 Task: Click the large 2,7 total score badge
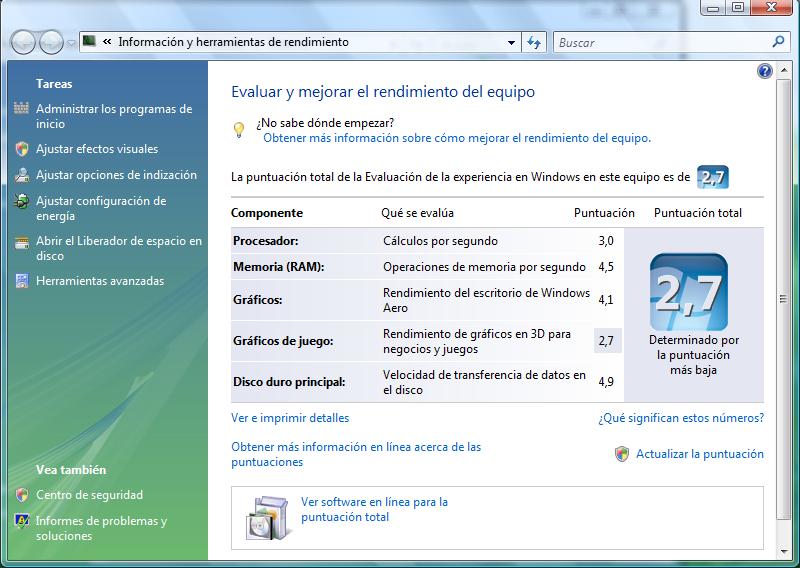pos(688,292)
